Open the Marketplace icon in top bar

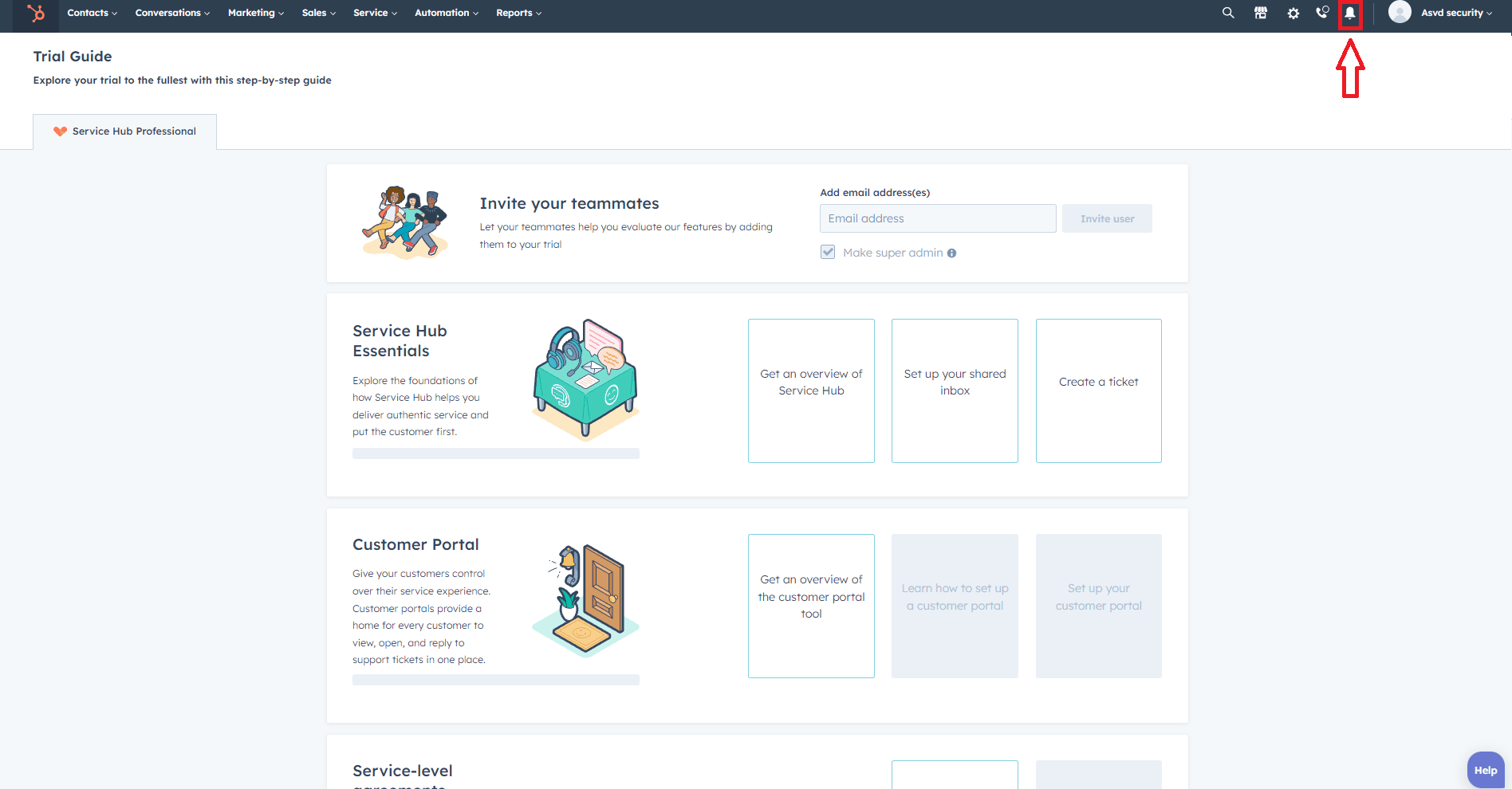(1261, 13)
